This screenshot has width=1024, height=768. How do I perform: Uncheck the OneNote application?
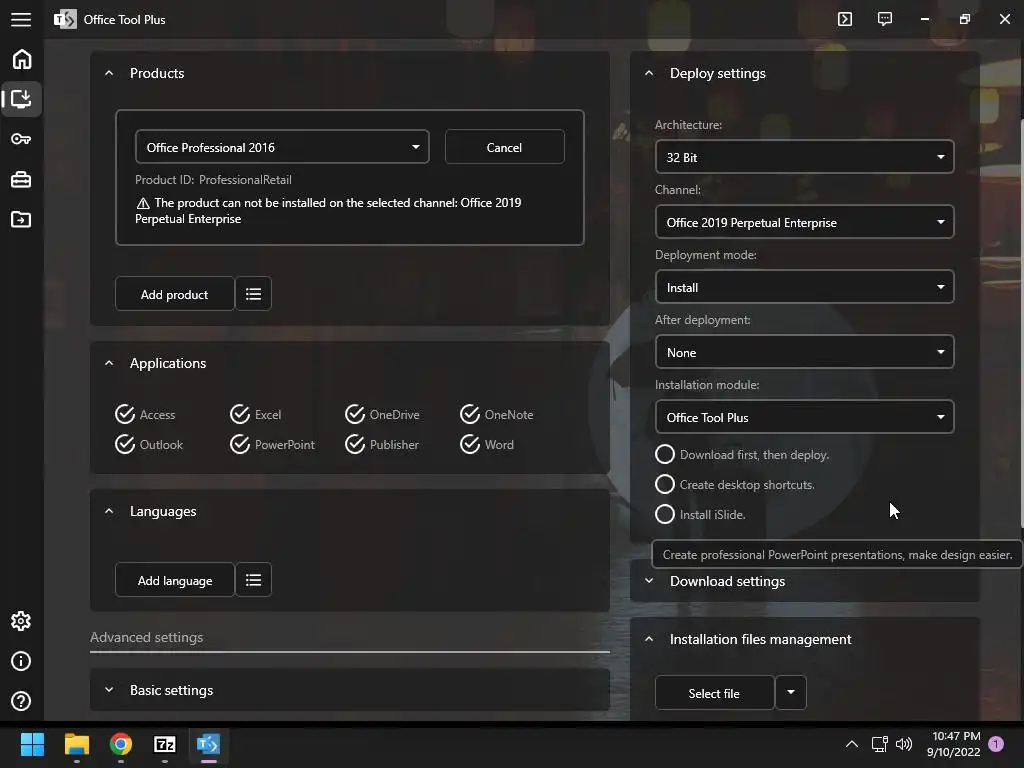pyautogui.click(x=496, y=414)
